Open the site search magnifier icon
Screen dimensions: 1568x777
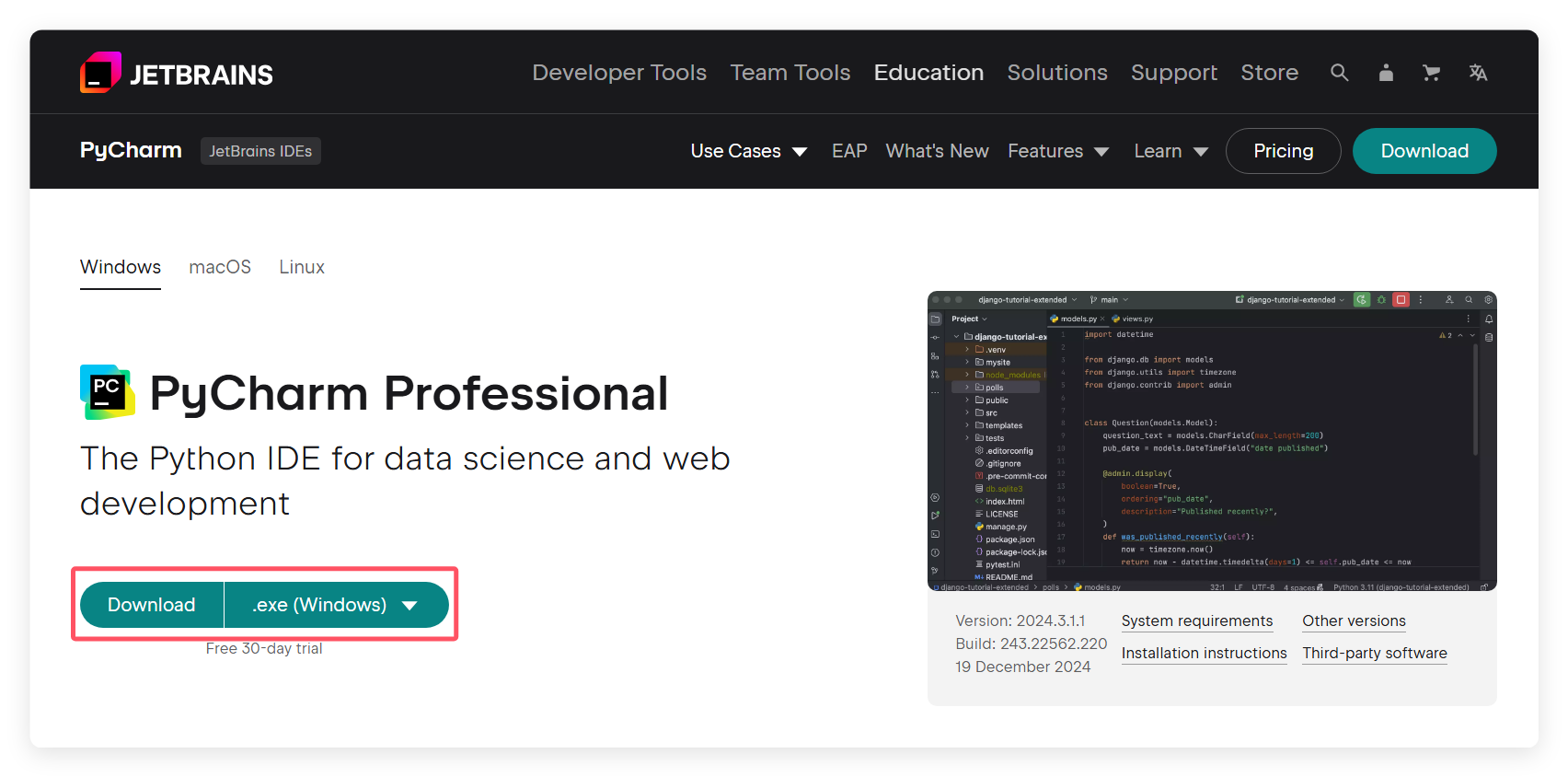1340,73
